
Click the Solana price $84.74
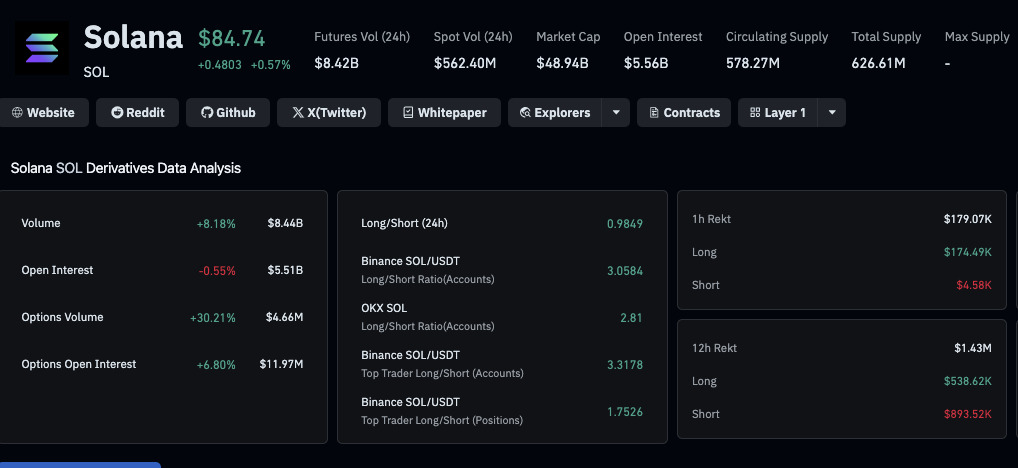232,38
